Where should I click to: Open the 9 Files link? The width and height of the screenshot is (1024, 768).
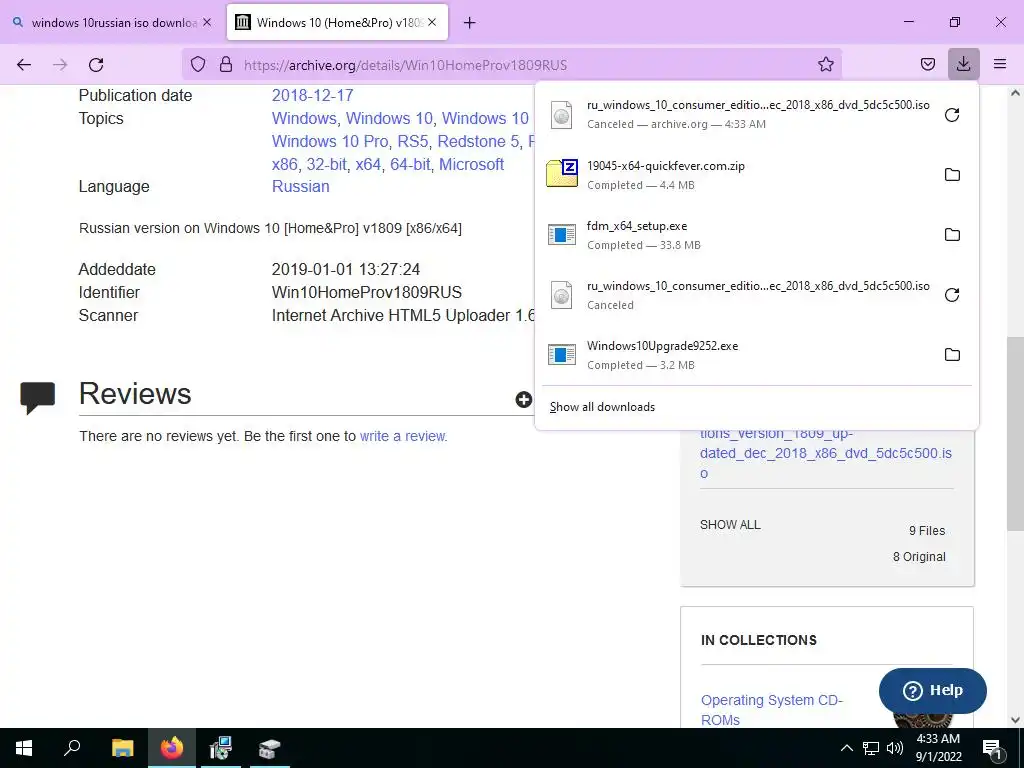[927, 531]
